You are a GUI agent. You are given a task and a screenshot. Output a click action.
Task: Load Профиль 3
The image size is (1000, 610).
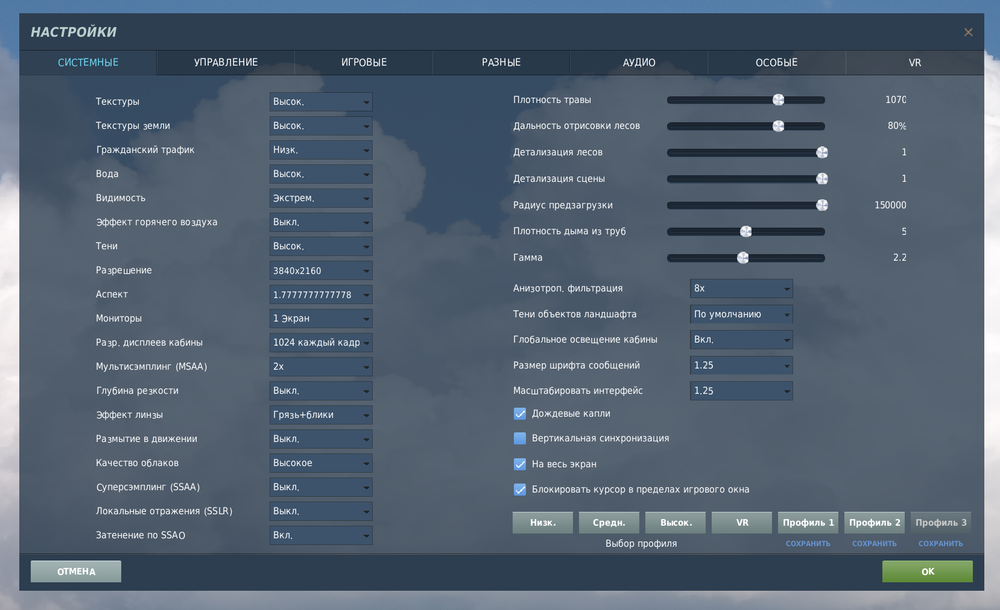941,523
